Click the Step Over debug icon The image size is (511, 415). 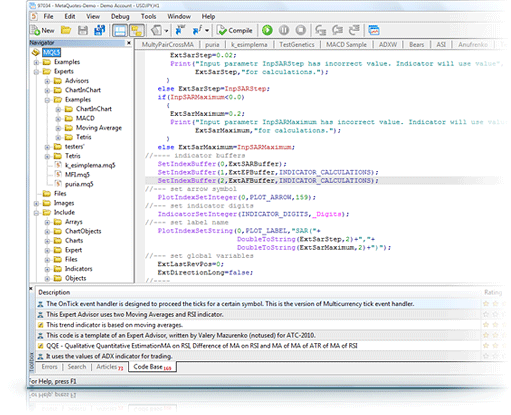pyautogui.click(x=337, y=30)
